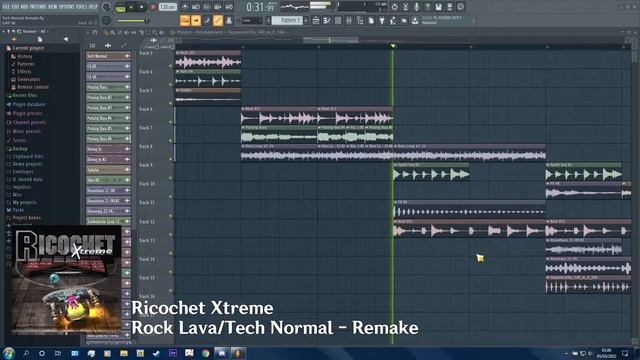The height and width of the screenshot is (360, 640).
Task: Open the OPTIONS menu
Action: (x=67, y=7)
